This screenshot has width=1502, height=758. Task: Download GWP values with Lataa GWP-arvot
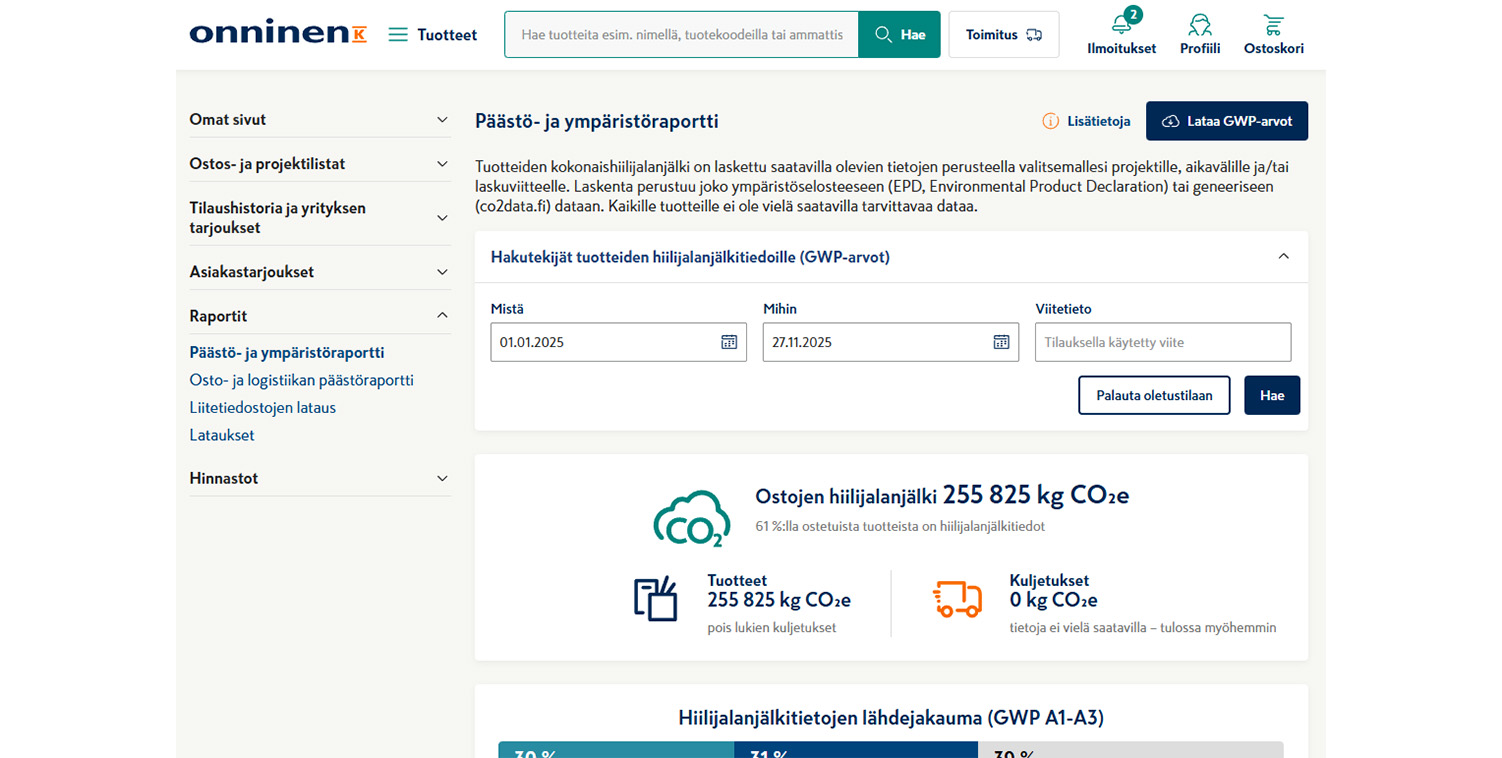(1227, 121)
